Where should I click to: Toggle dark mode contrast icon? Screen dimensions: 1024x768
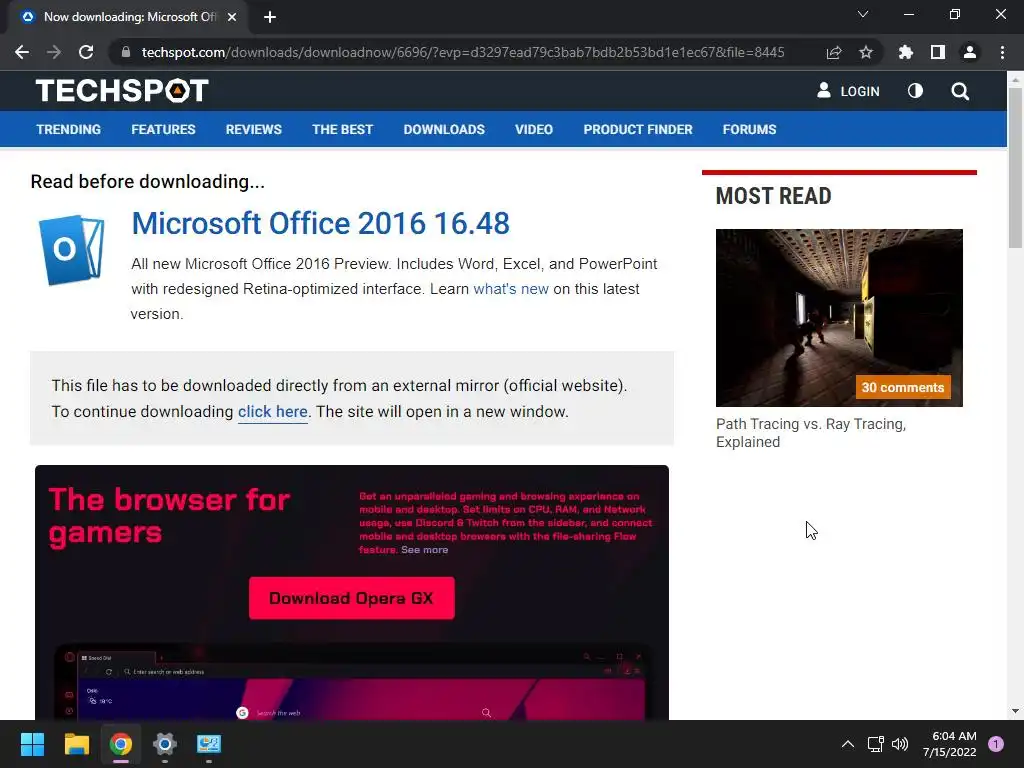coord(915,91)
